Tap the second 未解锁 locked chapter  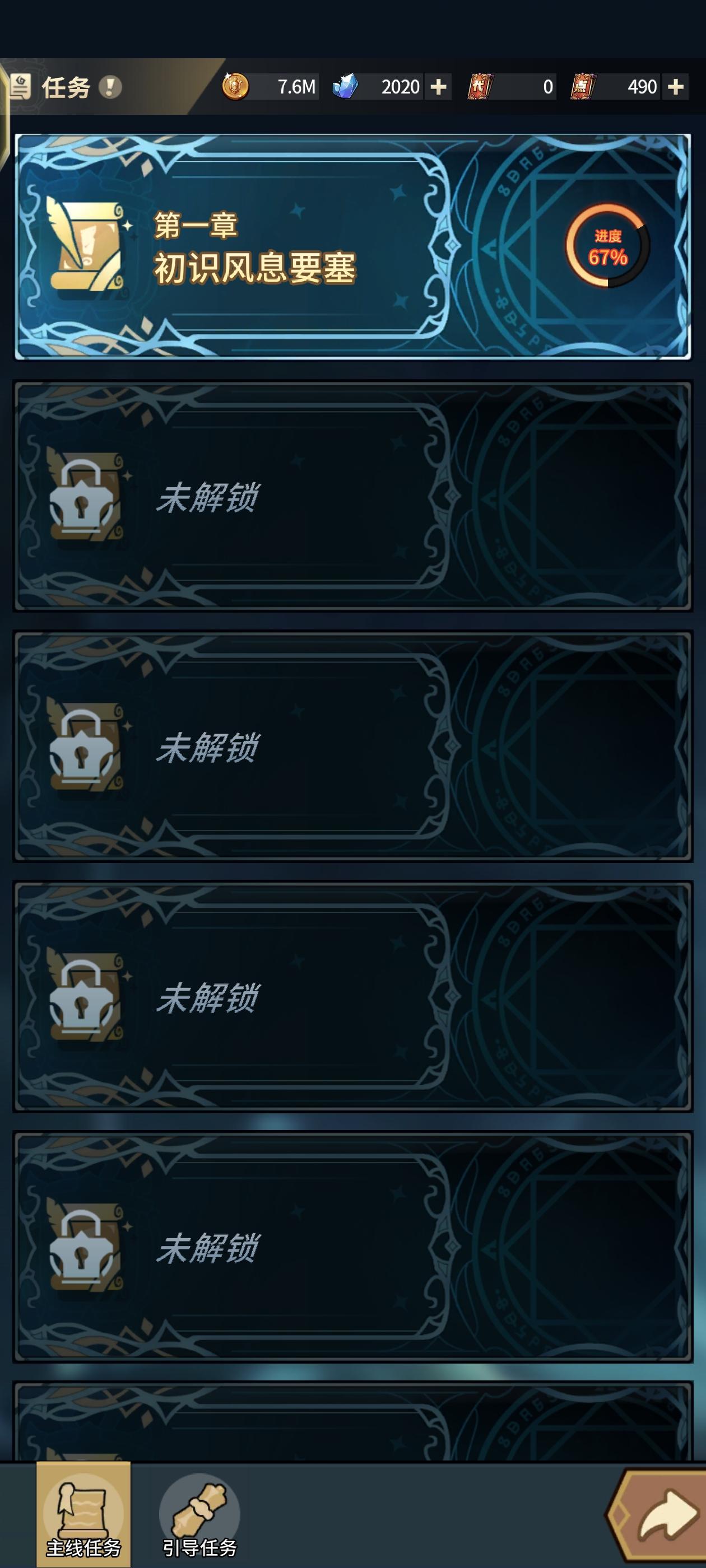pyautogui.click(x=352, y=746)
